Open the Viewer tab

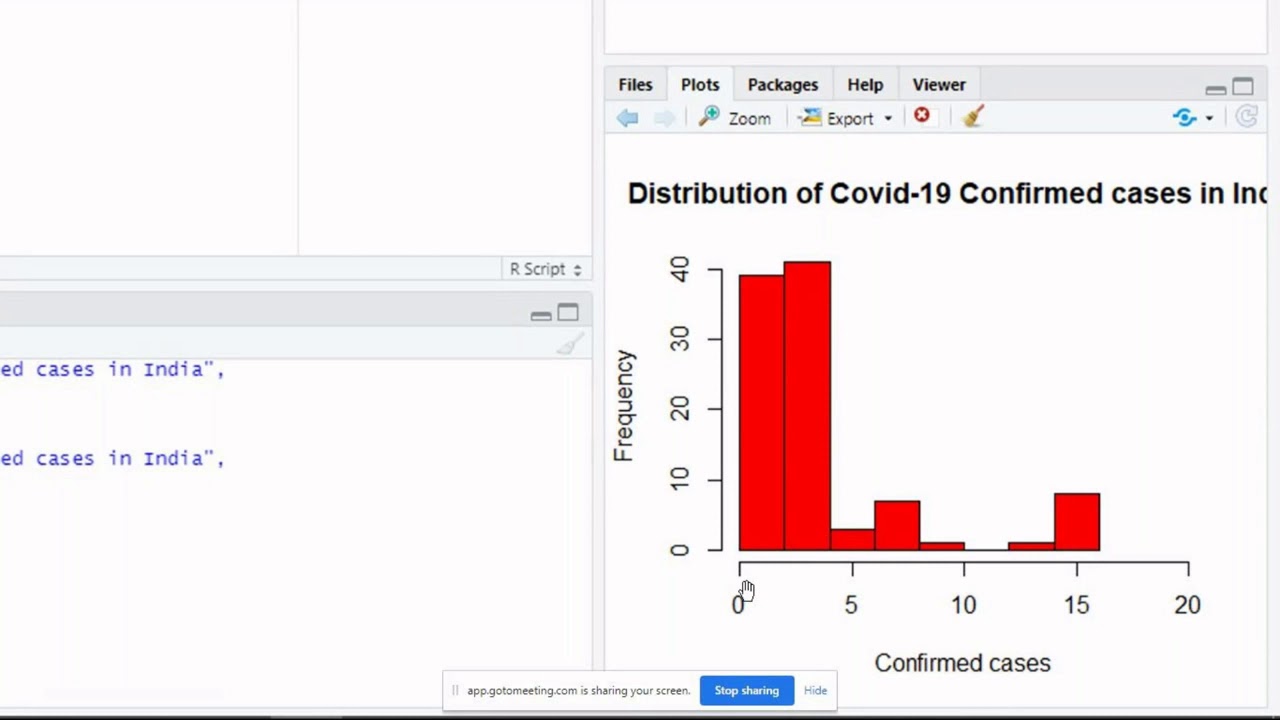pyautogui.click(x=939, y=85)
